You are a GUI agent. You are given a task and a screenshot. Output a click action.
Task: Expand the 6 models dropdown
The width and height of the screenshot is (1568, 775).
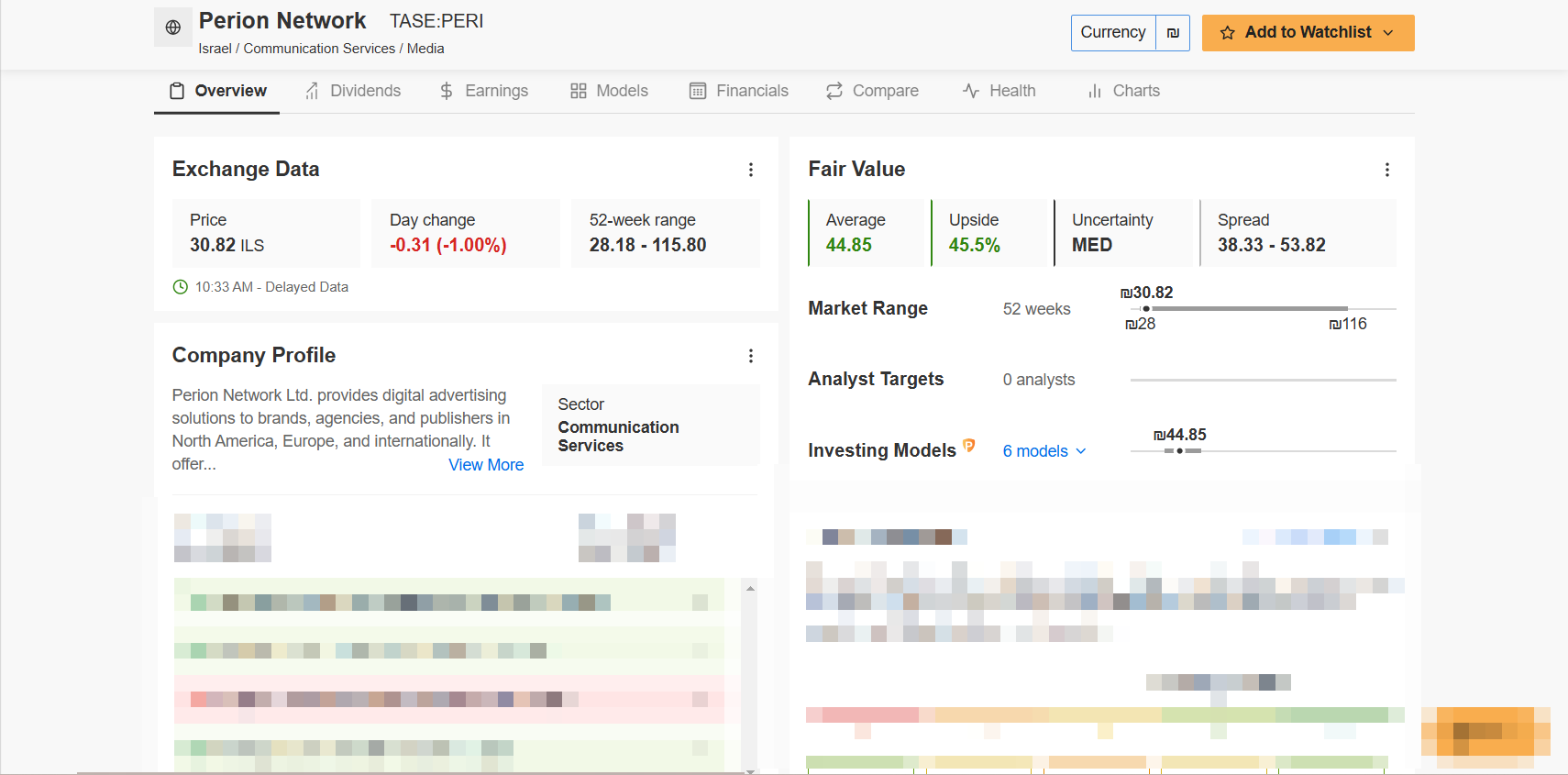click(x=1044, y=451)
